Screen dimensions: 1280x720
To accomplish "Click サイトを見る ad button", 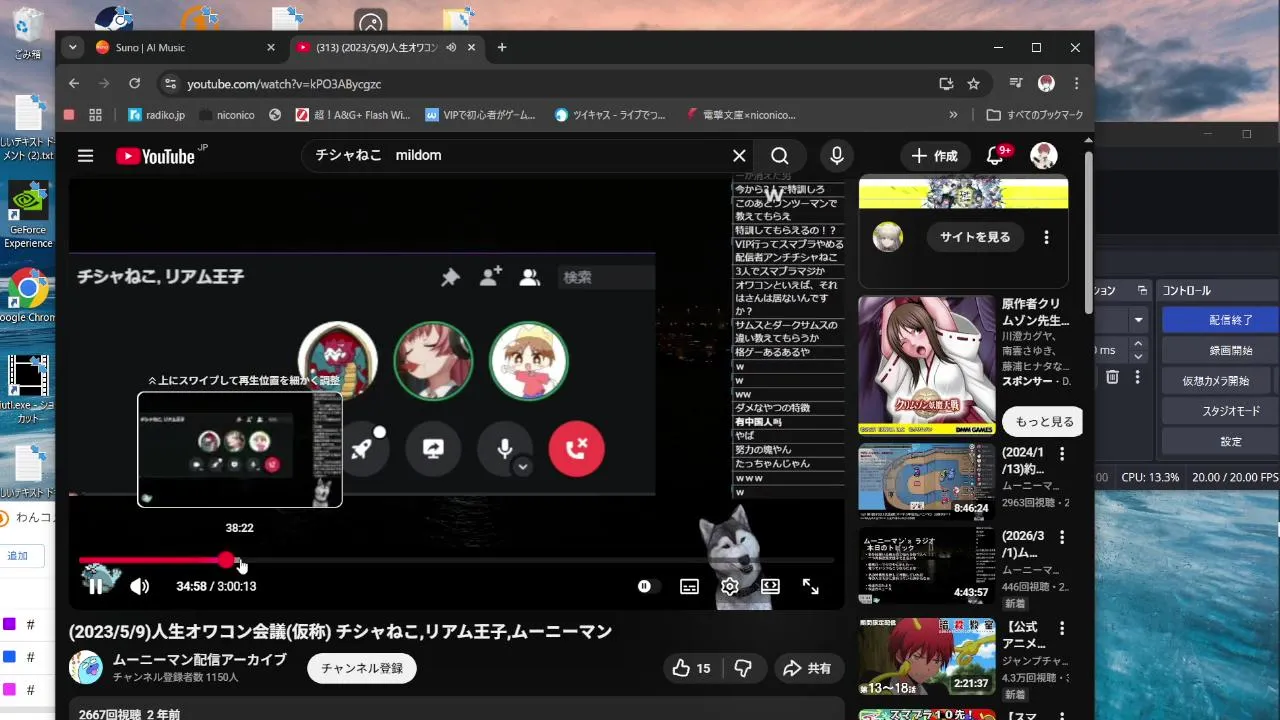I will coord(975,237).
